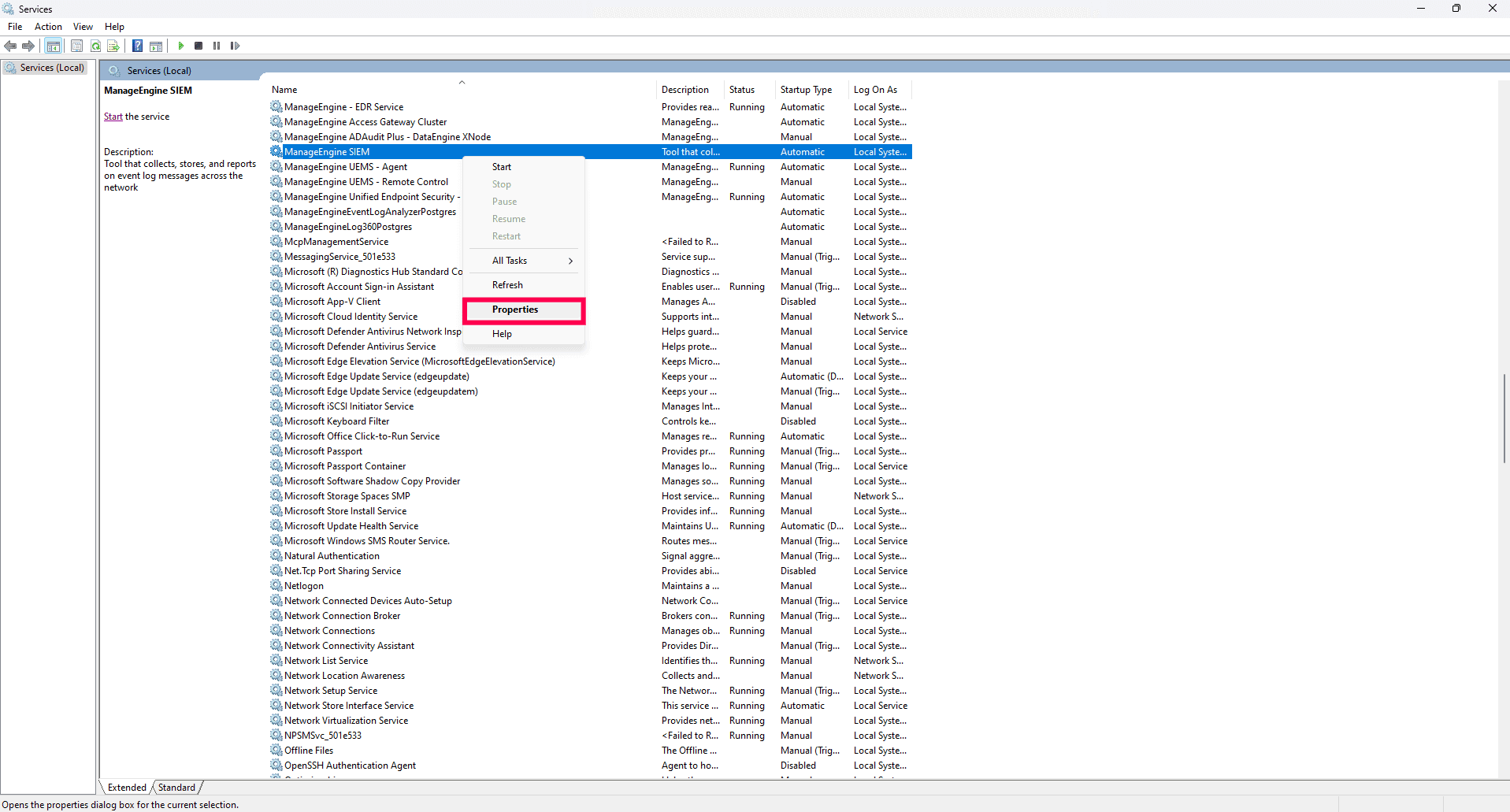Screen dimensions: 1510x812
Task: Click the gear icon beside Network Setup Service
Action: [276, 690]
